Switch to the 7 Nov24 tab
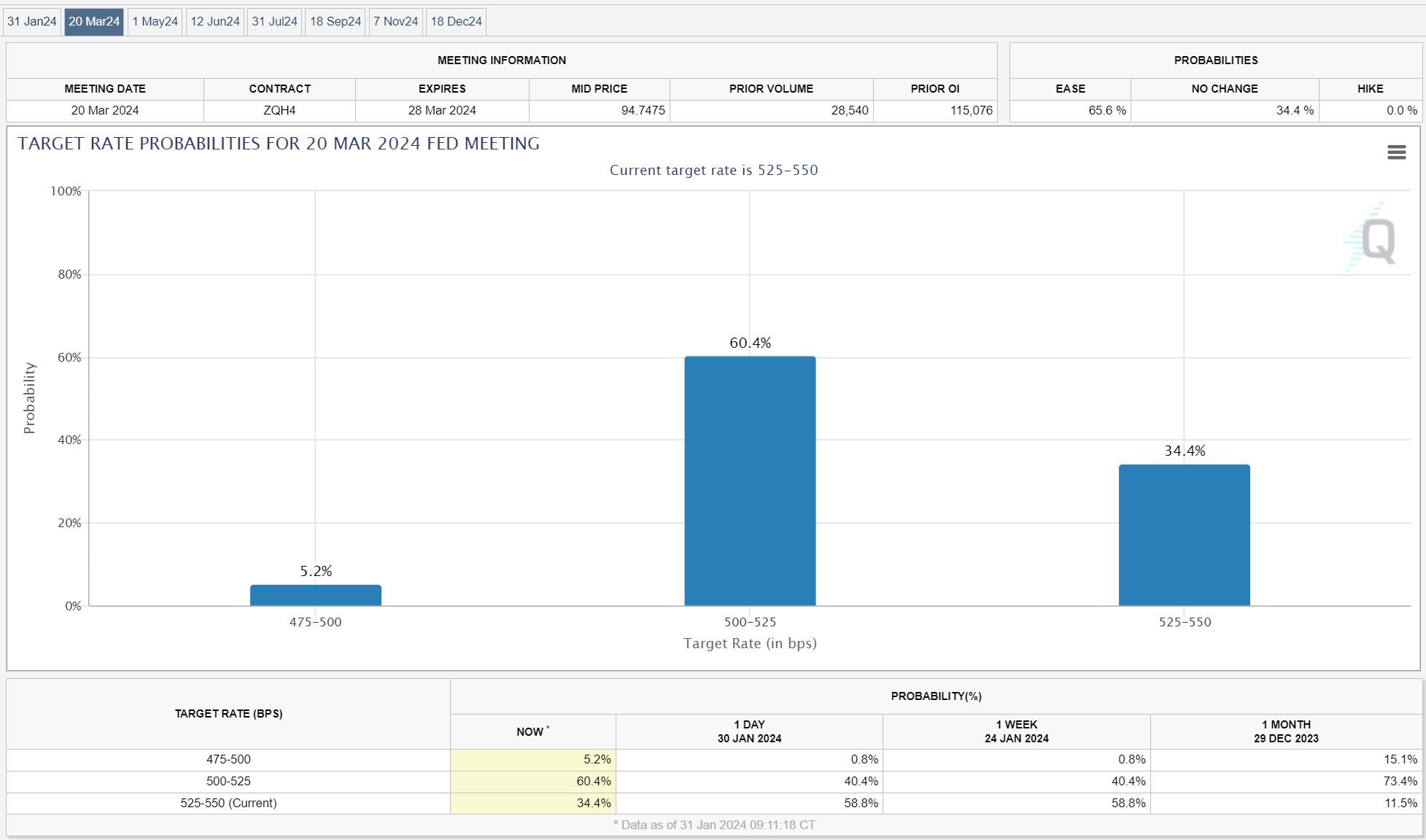This screenshot has width=1426, height=840. point(396,21)
